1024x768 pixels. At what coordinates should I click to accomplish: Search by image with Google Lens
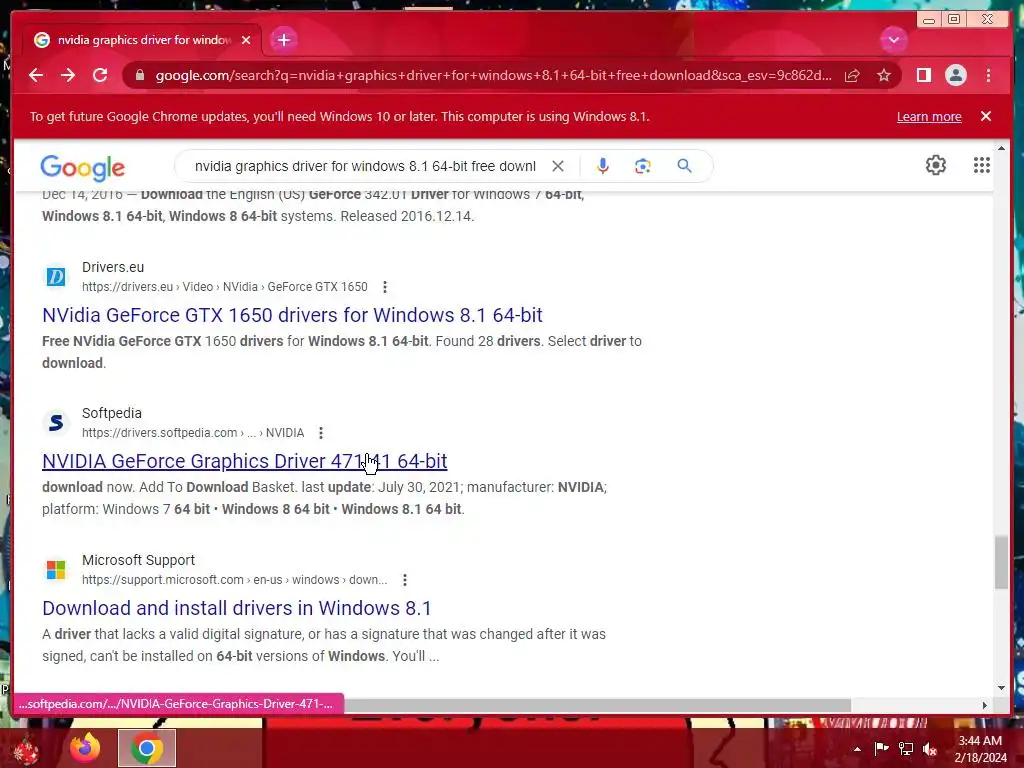643,166
